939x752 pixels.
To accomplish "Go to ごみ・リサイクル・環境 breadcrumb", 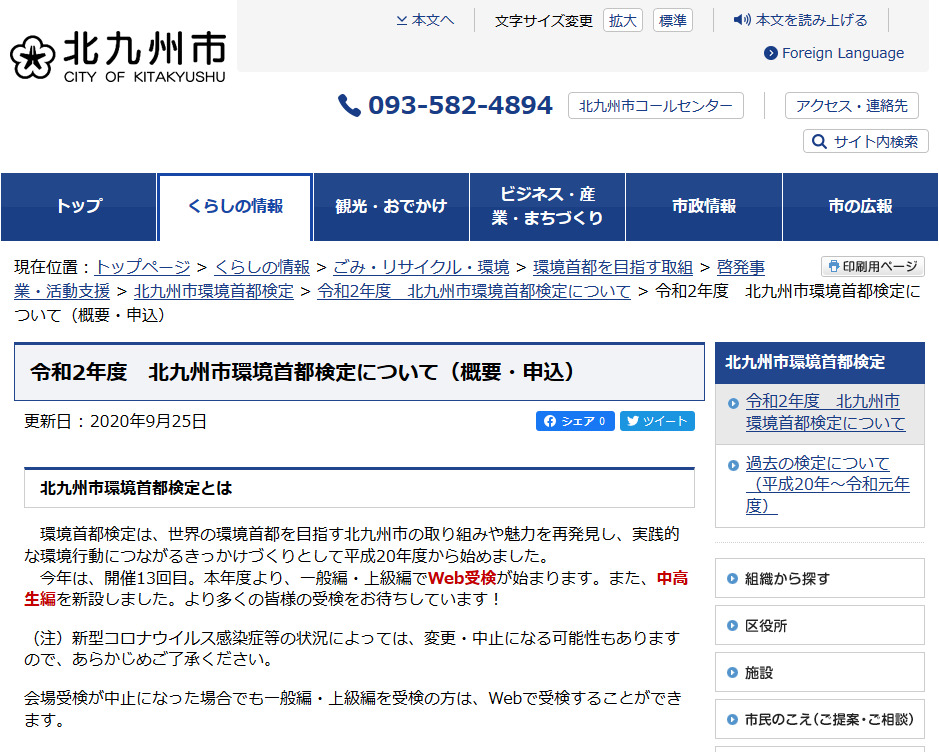I will point(421,267).
